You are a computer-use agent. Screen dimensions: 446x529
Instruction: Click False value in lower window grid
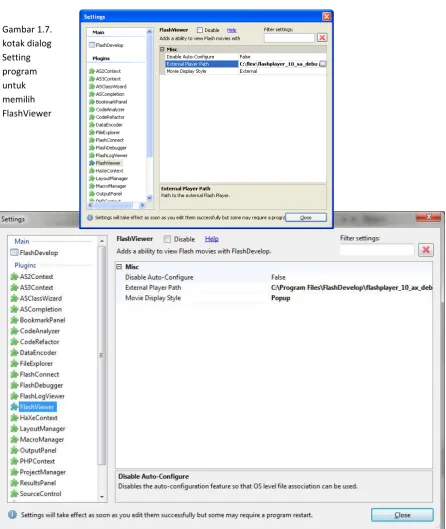point(278,277)
